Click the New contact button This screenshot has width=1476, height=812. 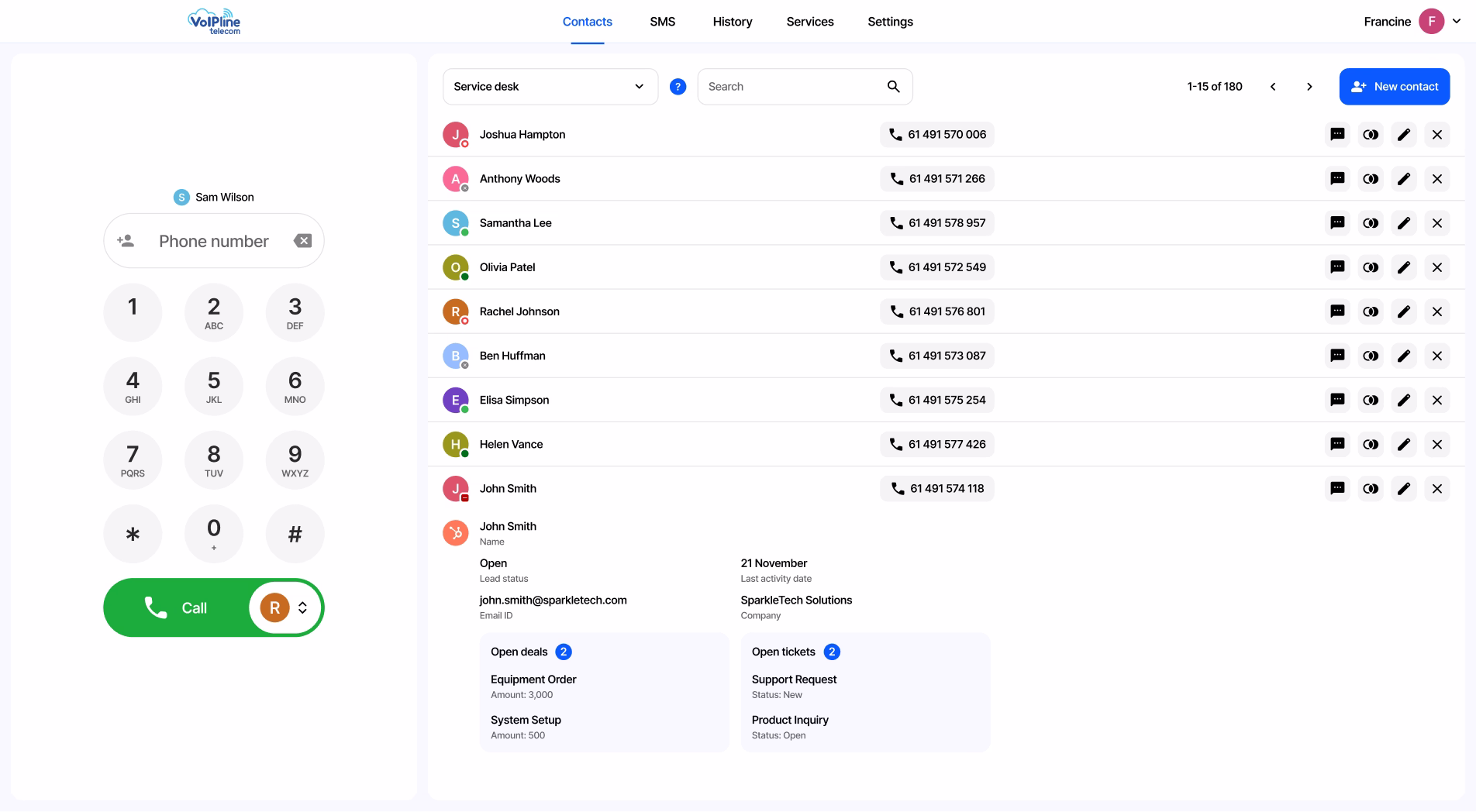tap(1395, 87)
